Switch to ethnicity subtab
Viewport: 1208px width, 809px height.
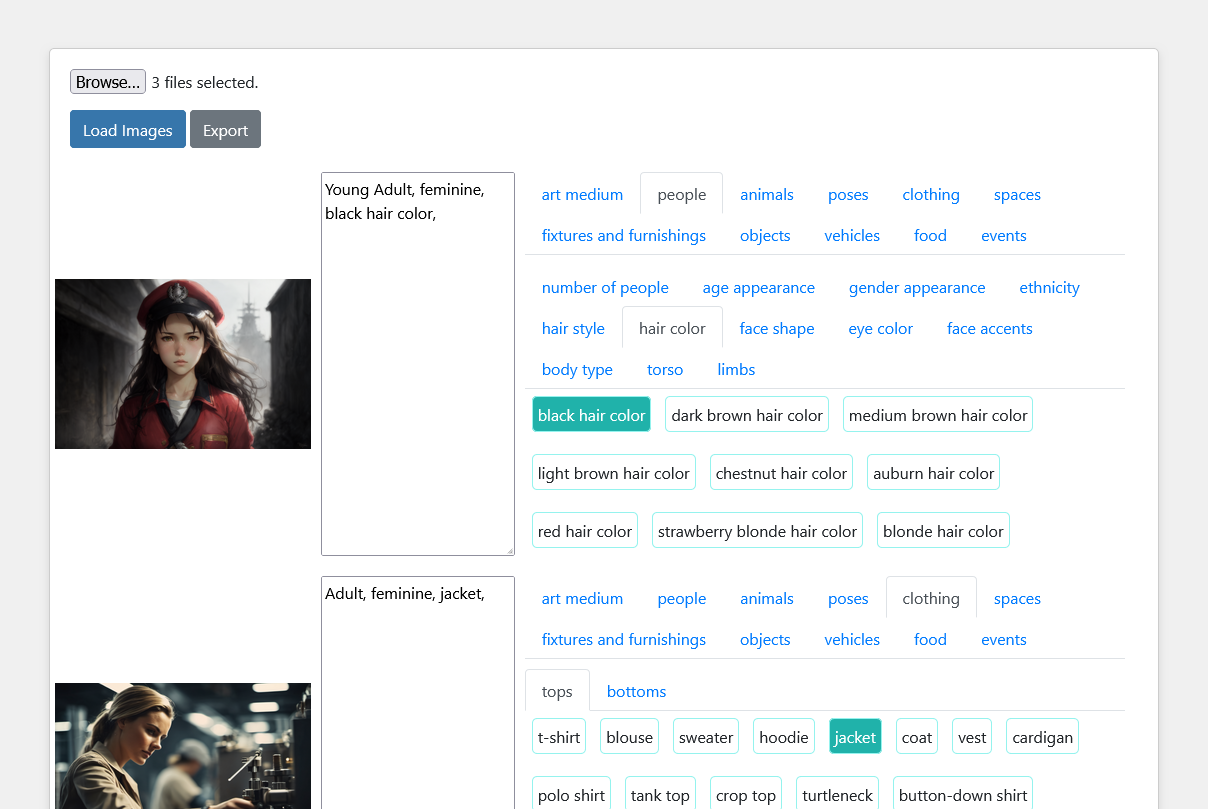[1049, 287]
